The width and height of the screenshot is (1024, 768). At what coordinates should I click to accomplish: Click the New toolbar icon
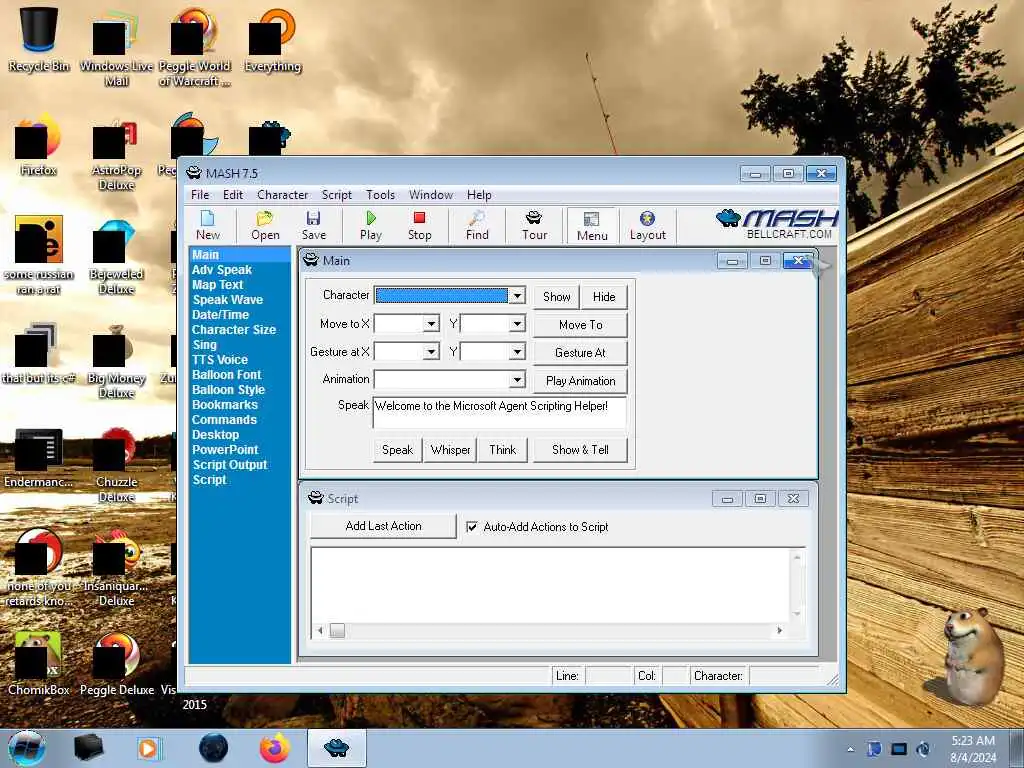[208, 225]
